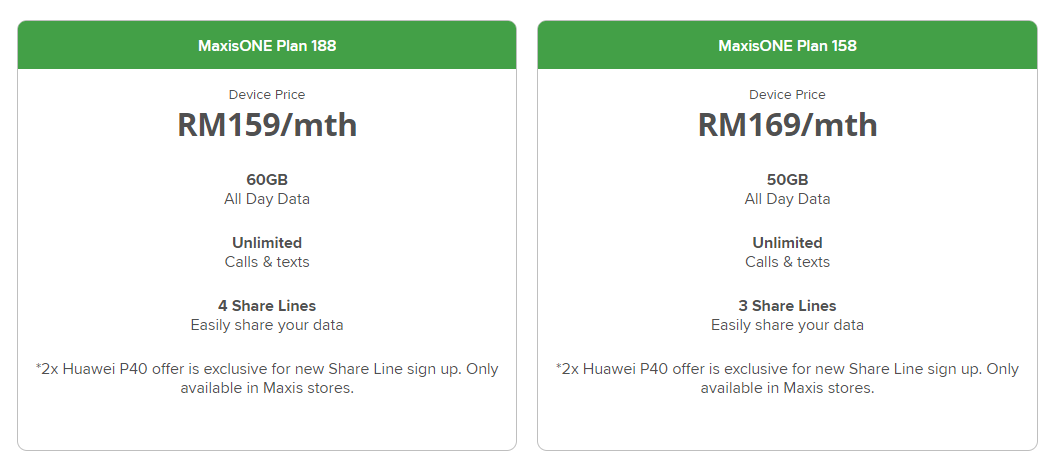Click the 60GB data label
Image resolution: width=1056 pixels, height=467 pixels.
tap(267, 180)
